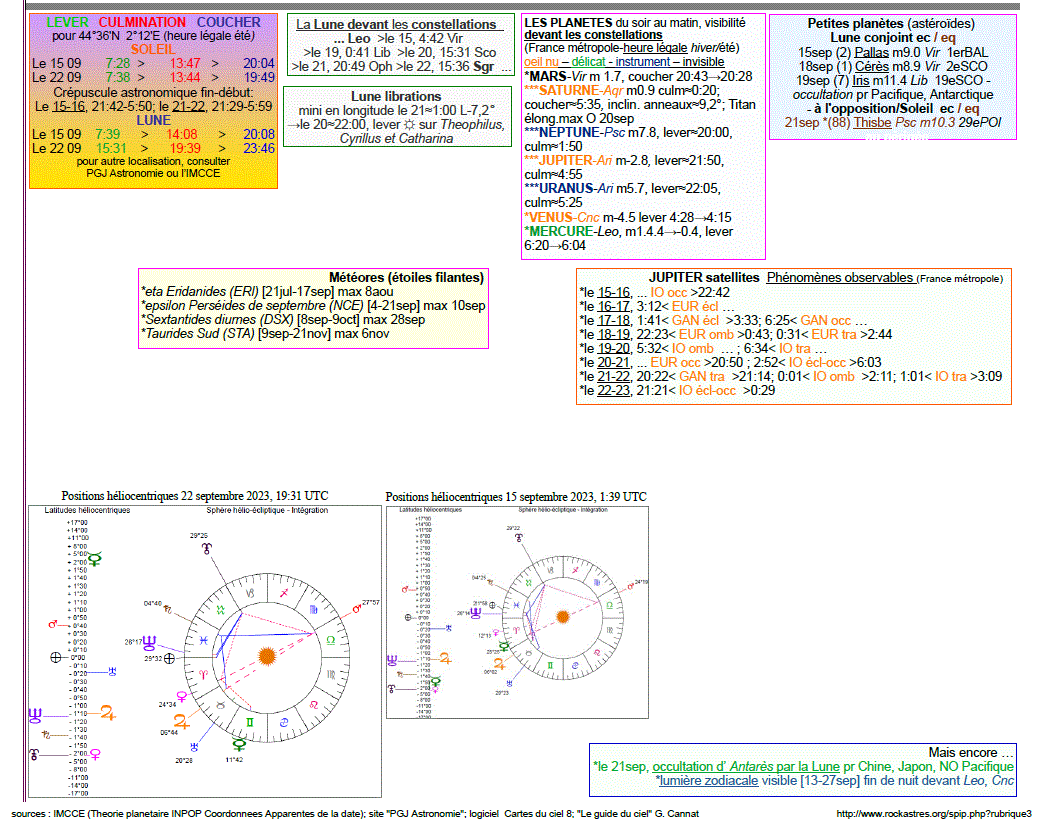The width and height of the screenshot is (1058, 827).
Task: Click the moon set time 23:46
Action: coord(259,148)
